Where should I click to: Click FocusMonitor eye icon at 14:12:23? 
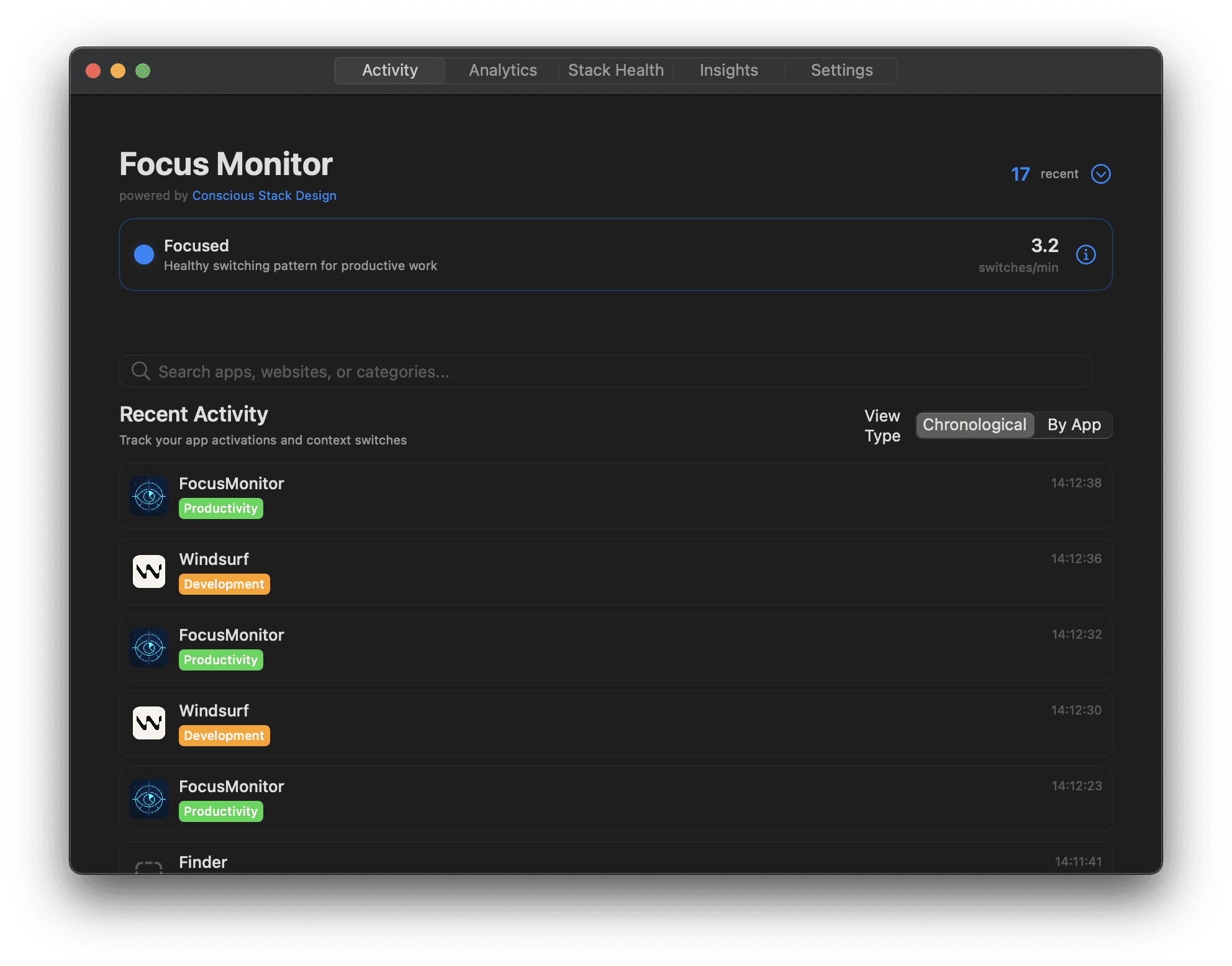(x=149, y=799)
